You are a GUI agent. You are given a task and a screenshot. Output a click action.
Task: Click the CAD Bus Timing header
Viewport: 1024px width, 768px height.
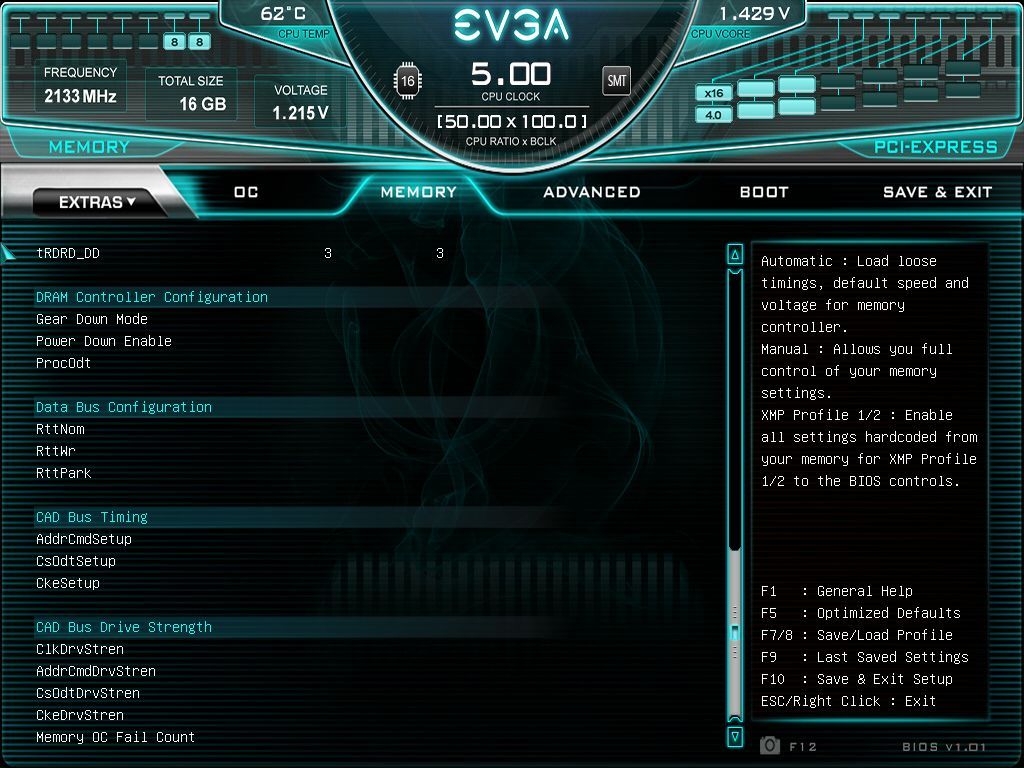(91, 517)
